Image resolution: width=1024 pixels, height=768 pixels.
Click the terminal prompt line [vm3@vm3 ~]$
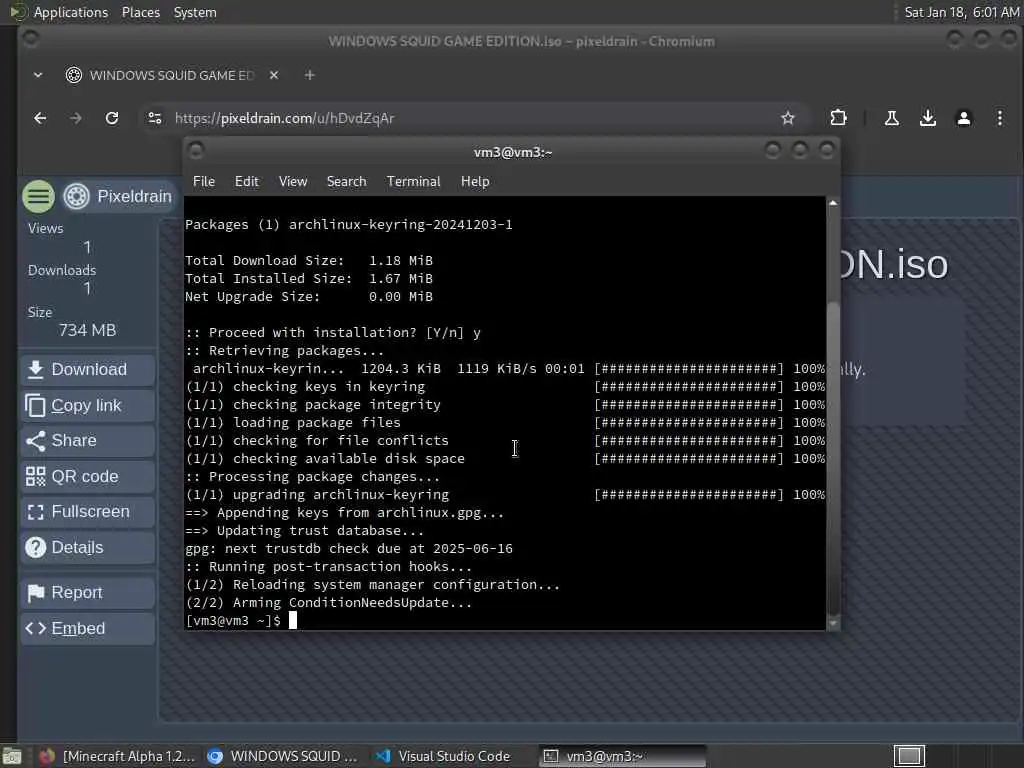(x=233, y=620)
